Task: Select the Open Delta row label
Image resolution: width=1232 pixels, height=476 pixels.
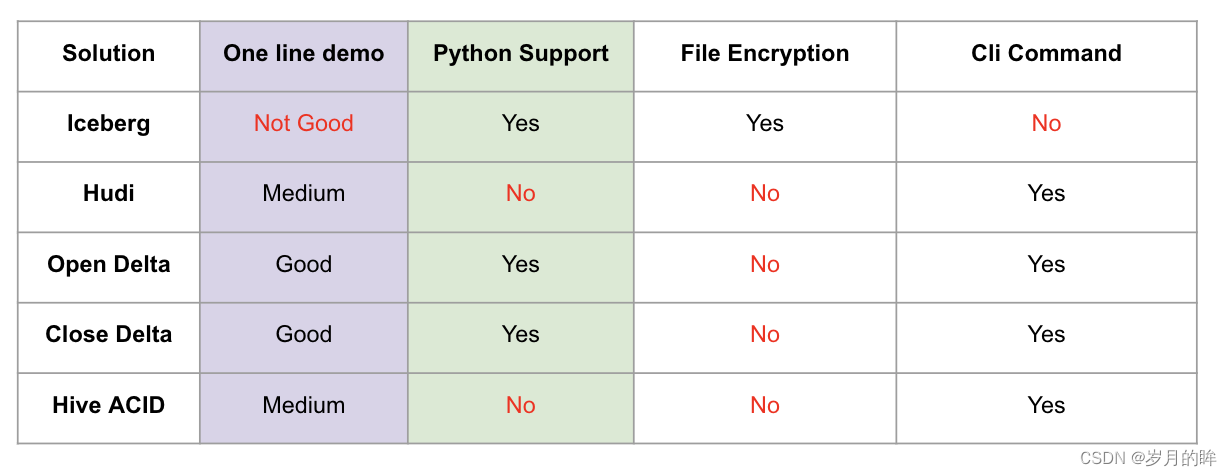Action: click(109, 265)
